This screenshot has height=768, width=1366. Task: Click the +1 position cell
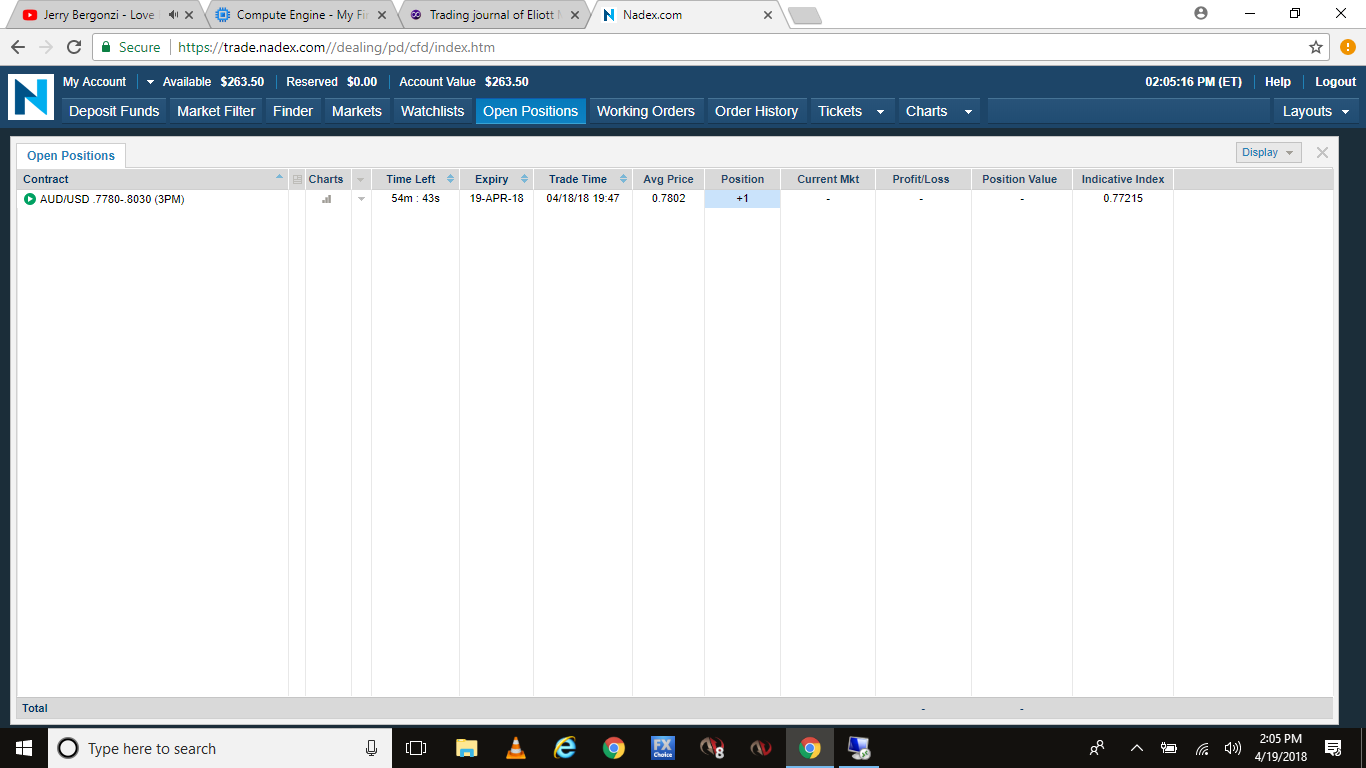[742, 199]
